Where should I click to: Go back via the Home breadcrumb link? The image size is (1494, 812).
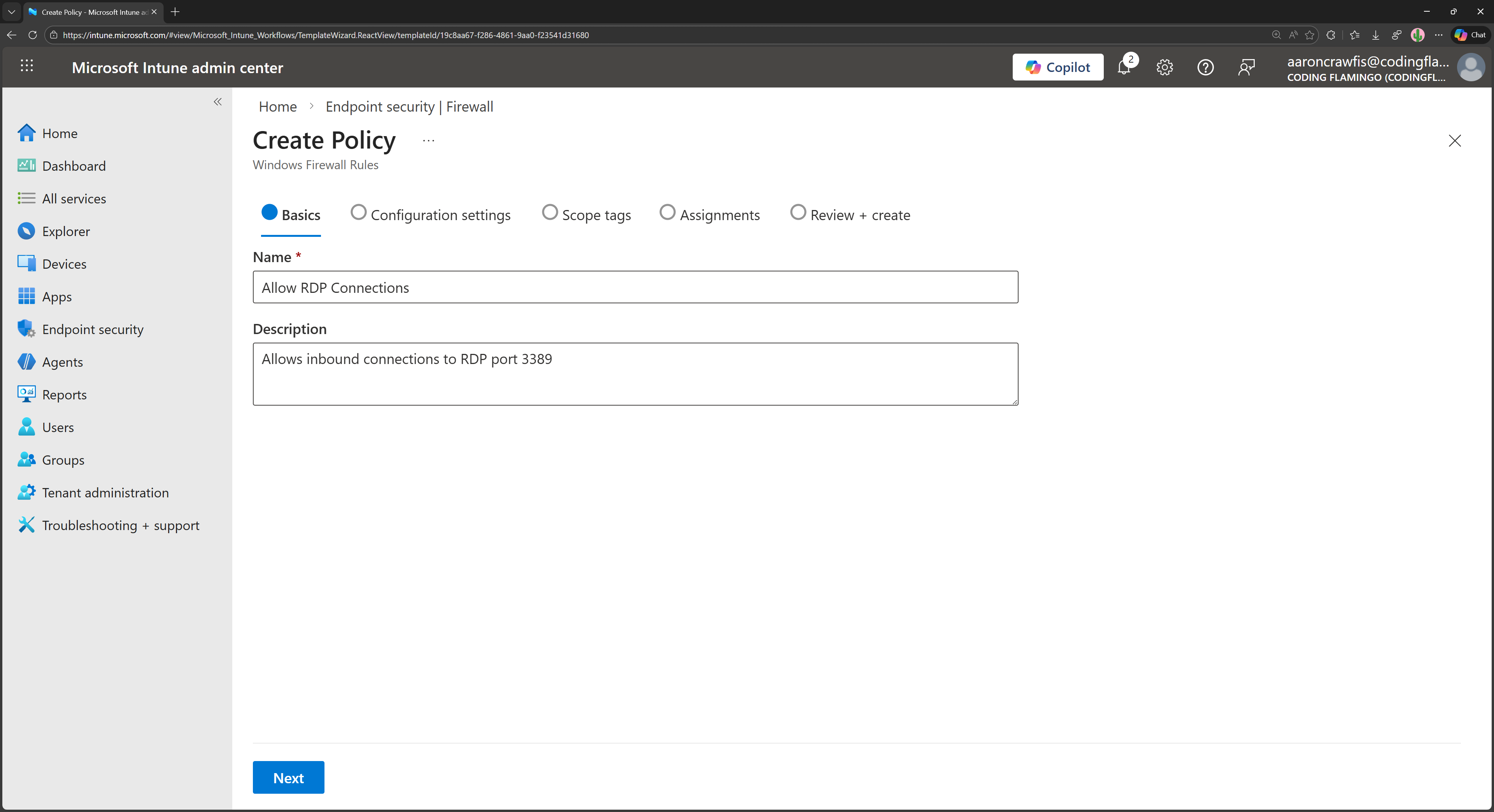click(x=277, y=106)
